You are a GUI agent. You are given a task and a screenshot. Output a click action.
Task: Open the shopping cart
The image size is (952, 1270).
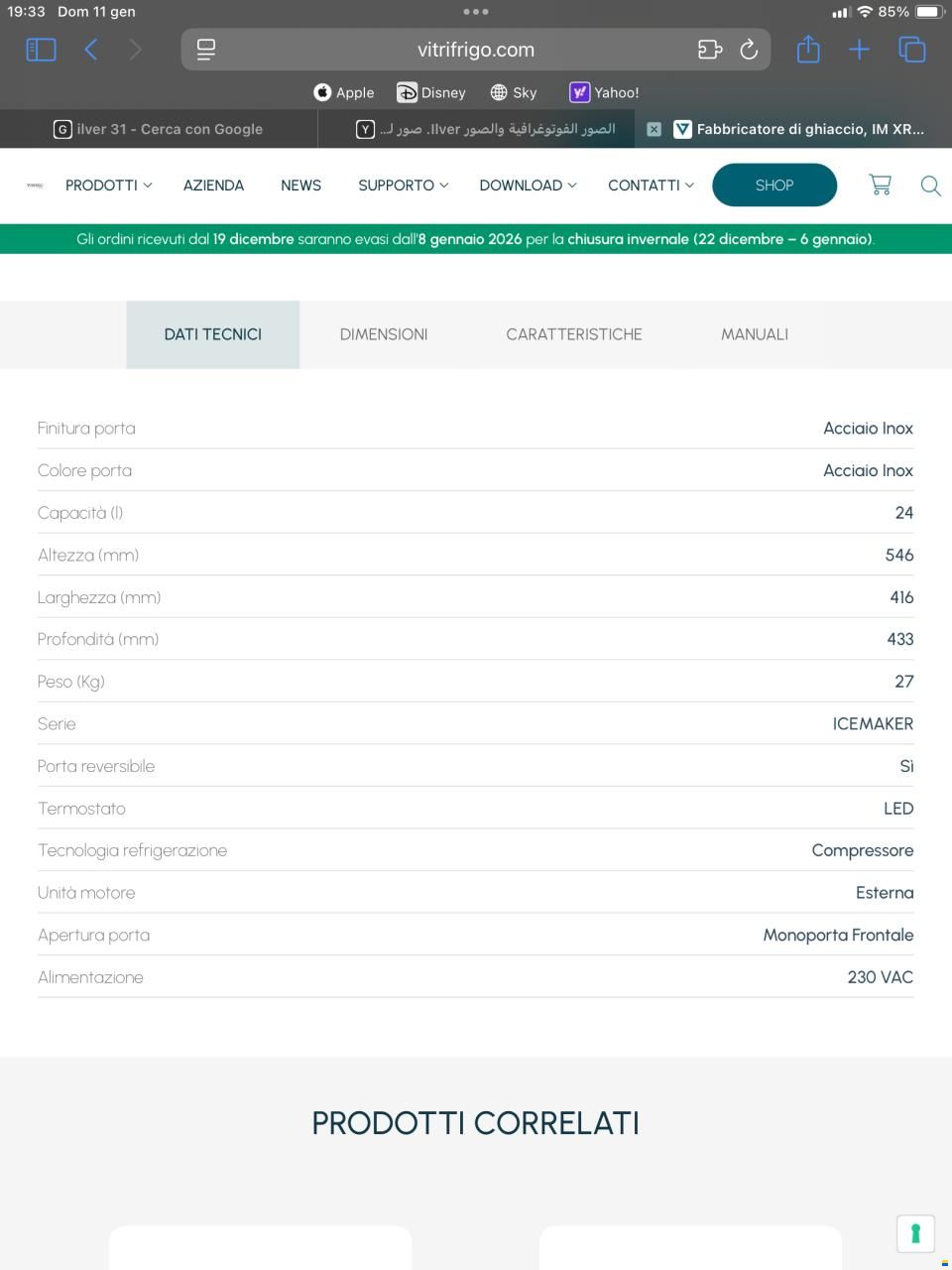(x=880, y=185)
